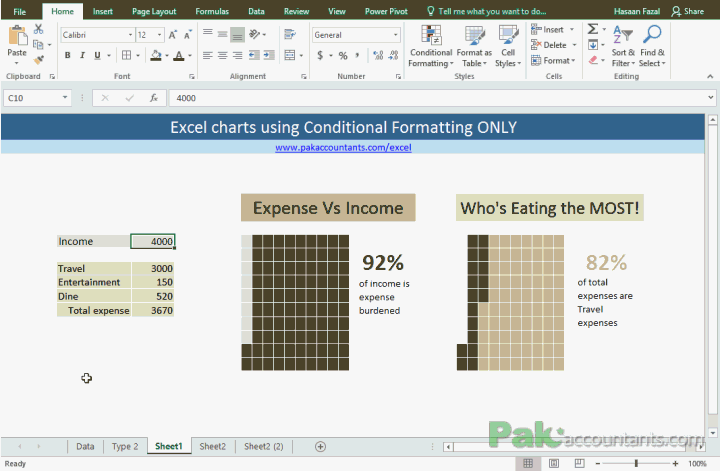Toggle Center horizontal alignment
This screenshot has width=720, height=471.
point(223,56)
